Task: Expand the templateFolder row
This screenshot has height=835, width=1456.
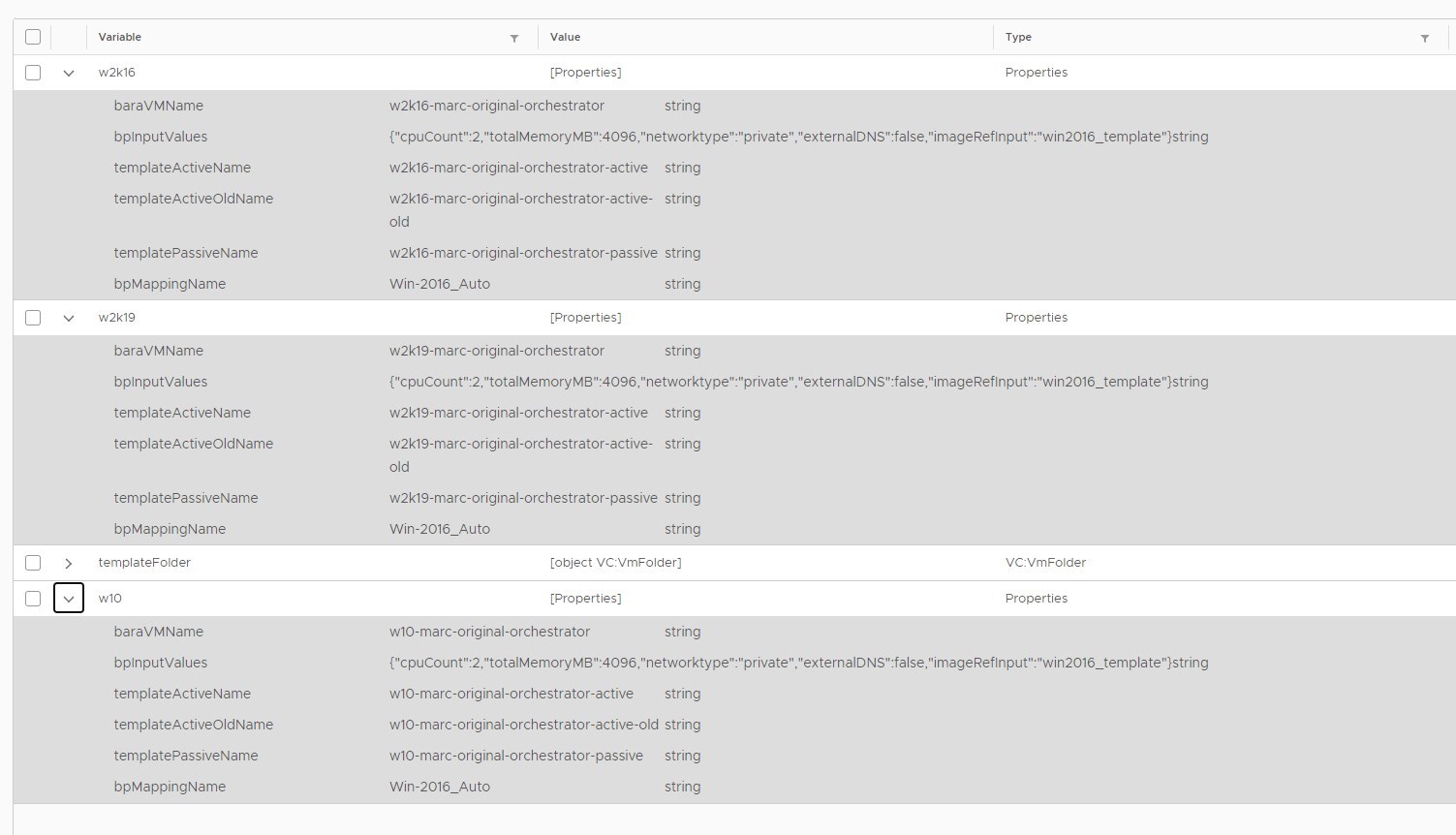Action: 69,563
